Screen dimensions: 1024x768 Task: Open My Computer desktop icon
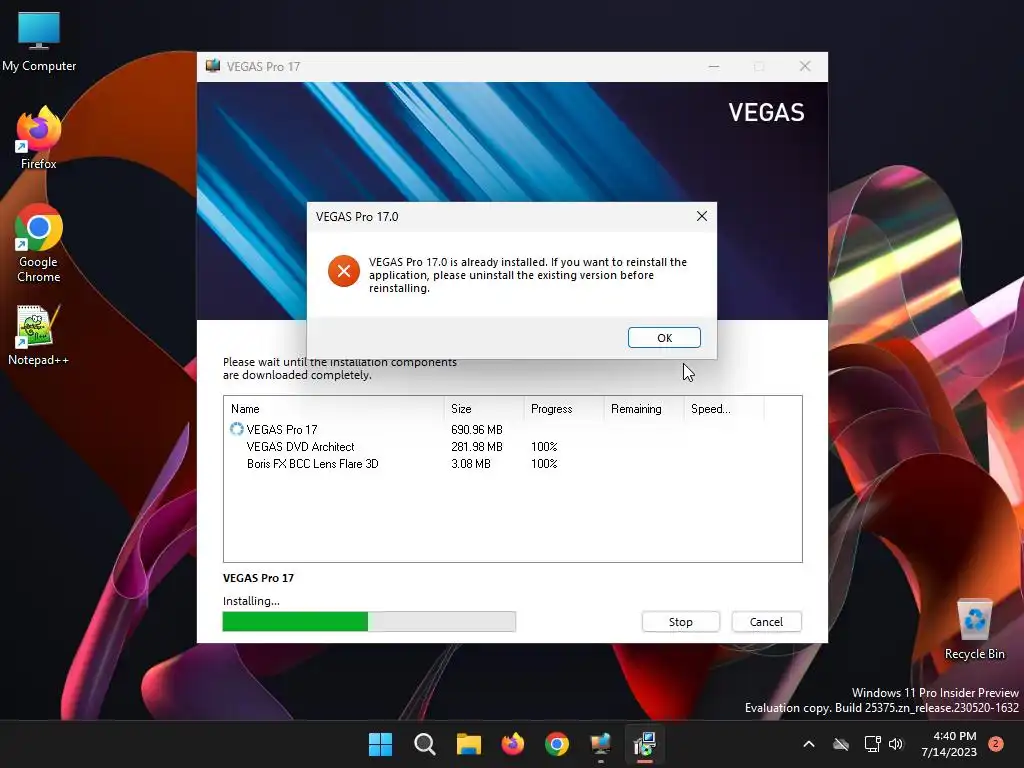(39, 42)
